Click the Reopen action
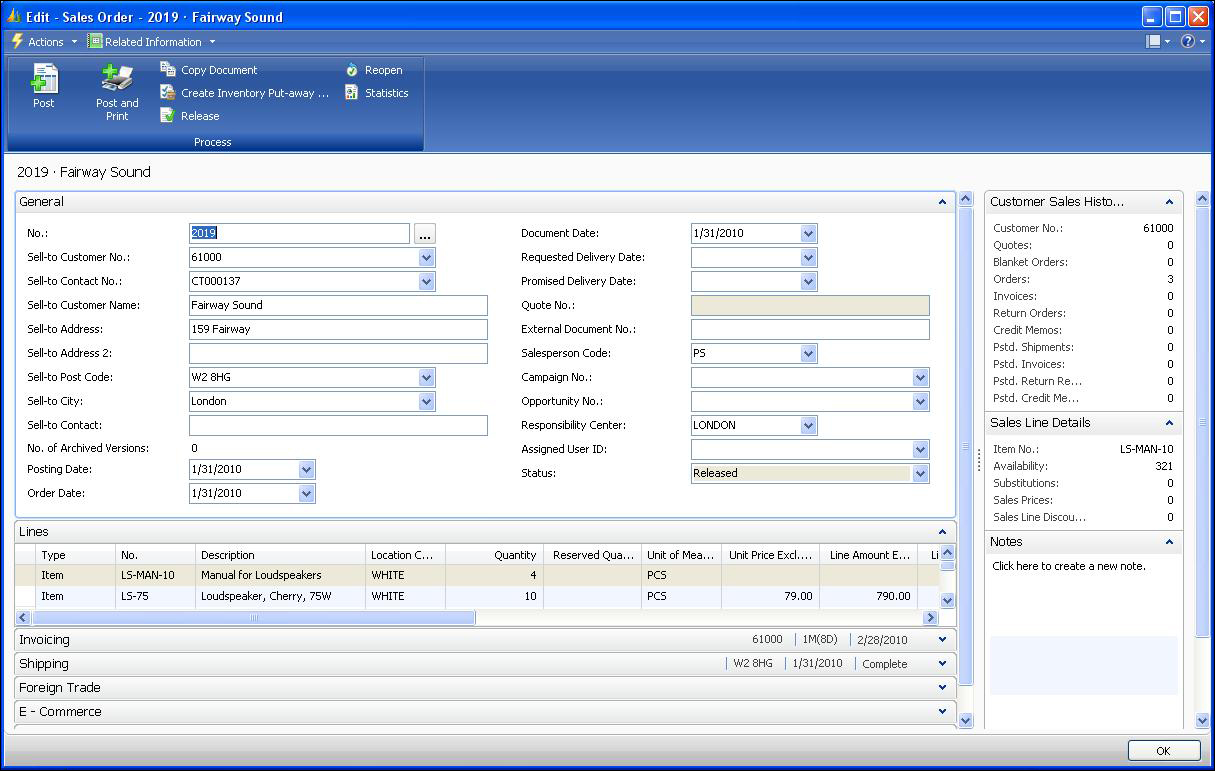This screenshot has width=1215, height=771. click(374, 70)
